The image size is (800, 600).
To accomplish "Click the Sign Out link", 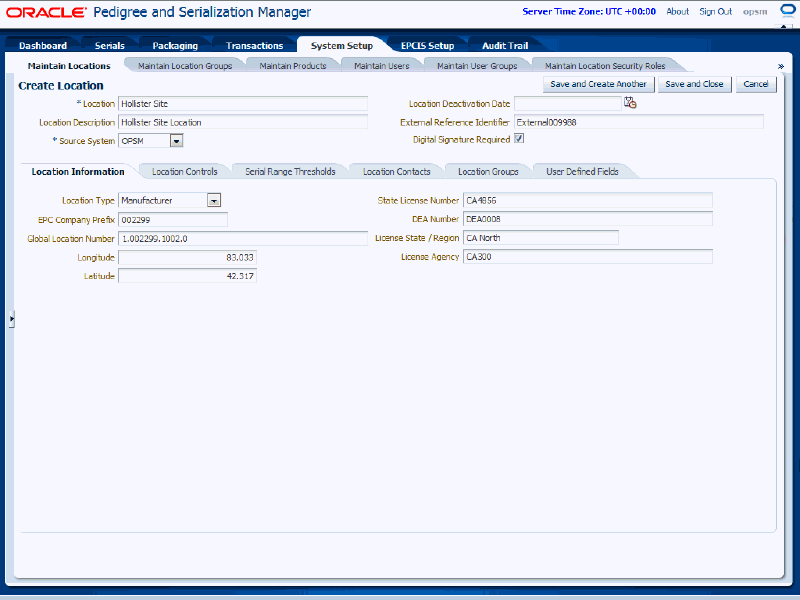I will tap(715, 12).
